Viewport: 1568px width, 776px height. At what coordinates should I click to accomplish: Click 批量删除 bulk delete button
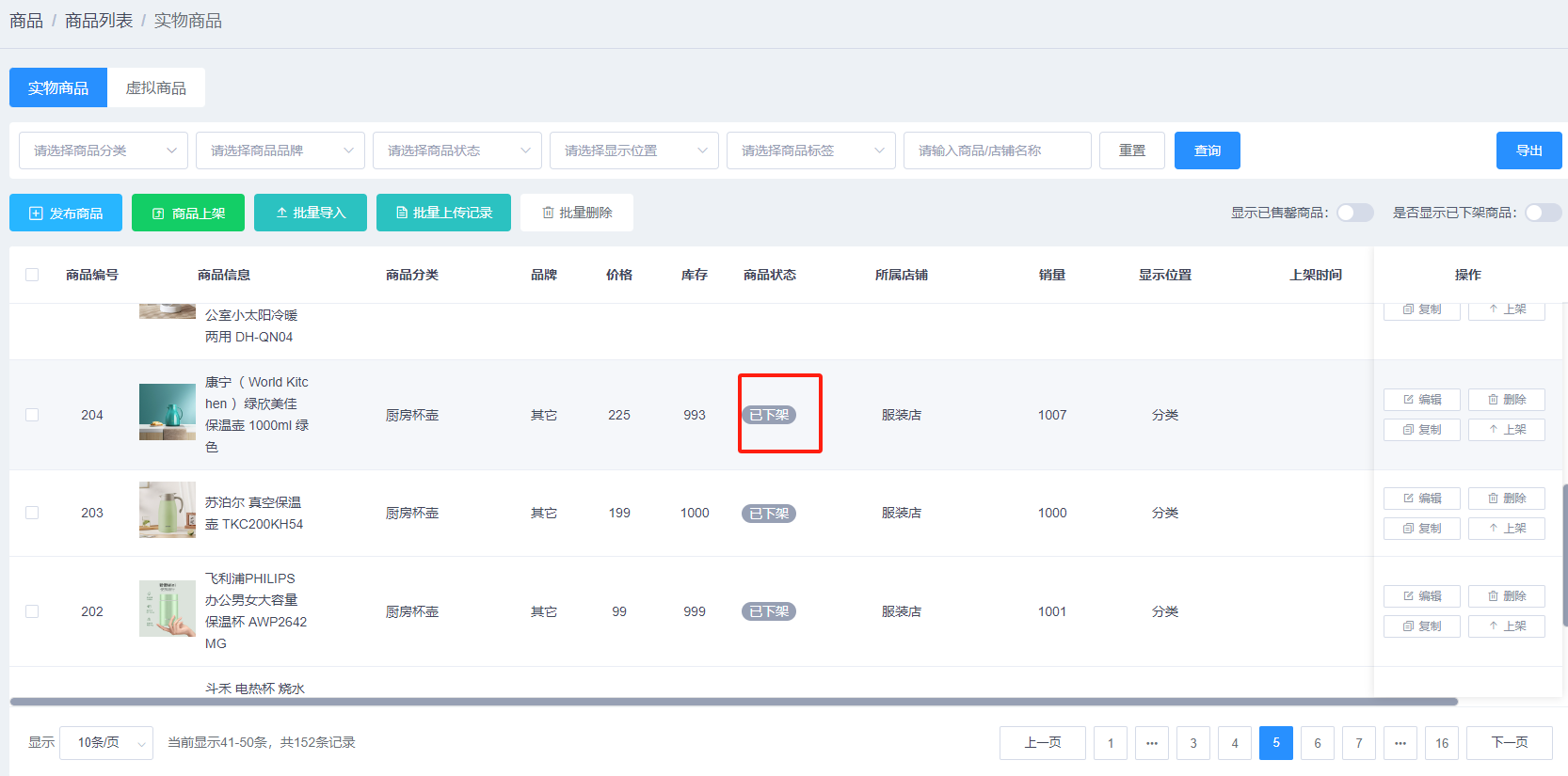point(576,213)
